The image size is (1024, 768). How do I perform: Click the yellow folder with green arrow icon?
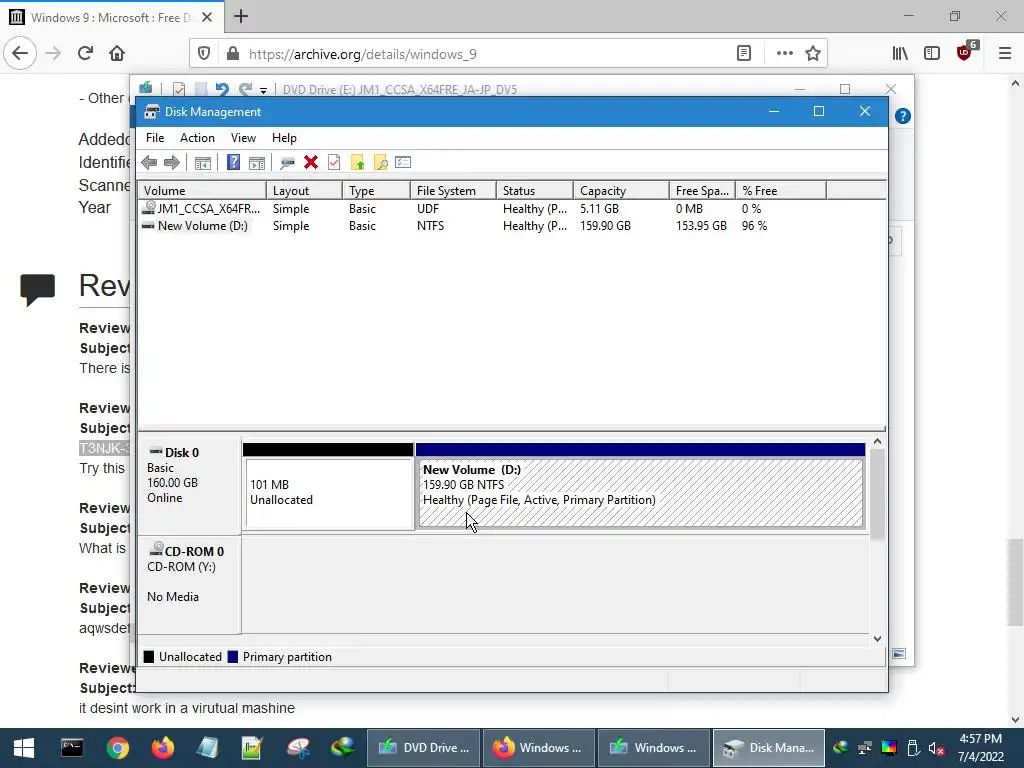pos(357,163)
